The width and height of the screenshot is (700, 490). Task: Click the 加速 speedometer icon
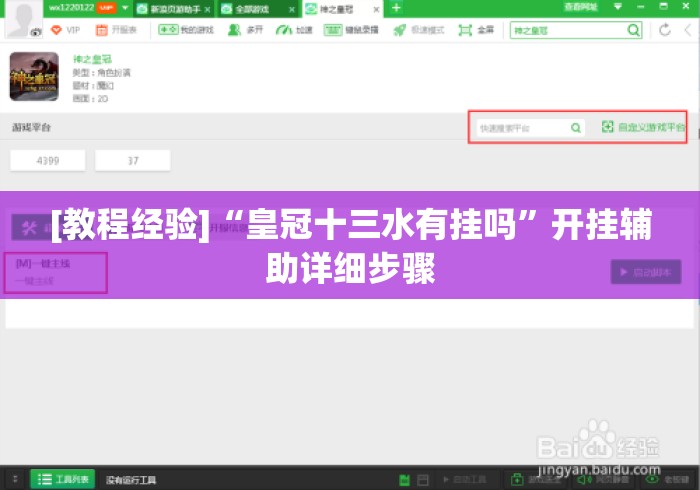283,30
